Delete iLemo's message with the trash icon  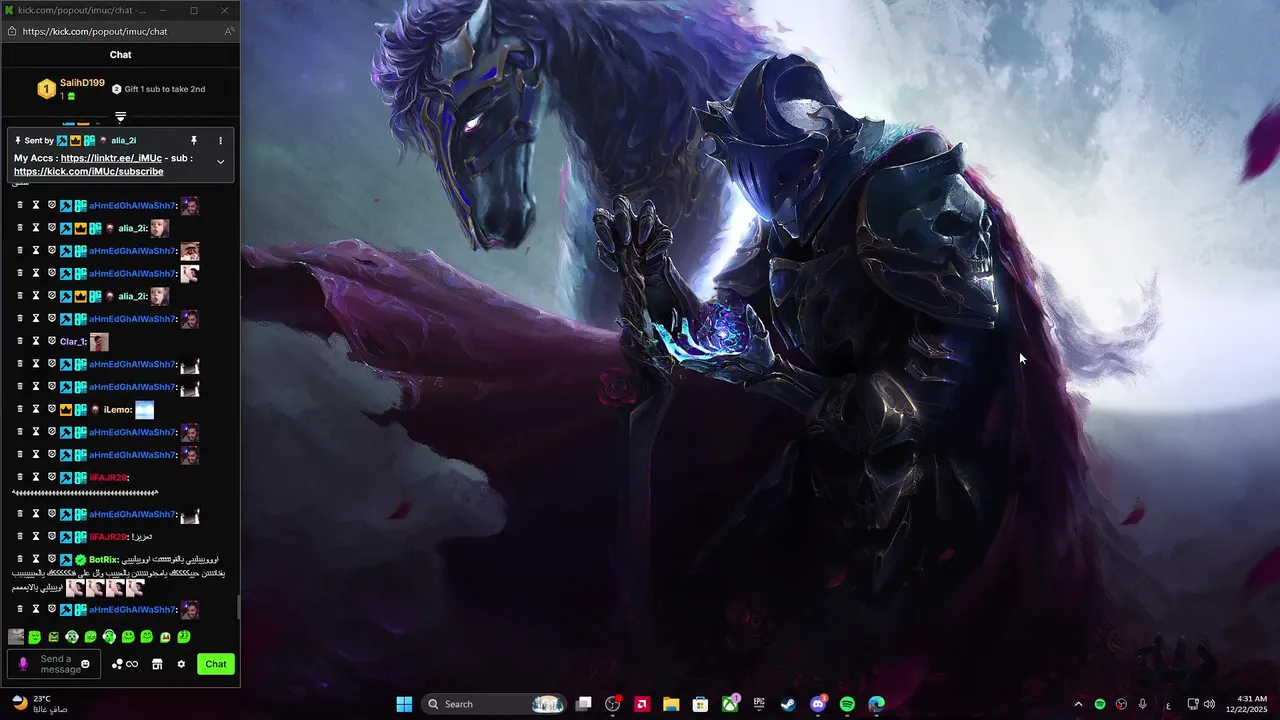coord(20,409)
